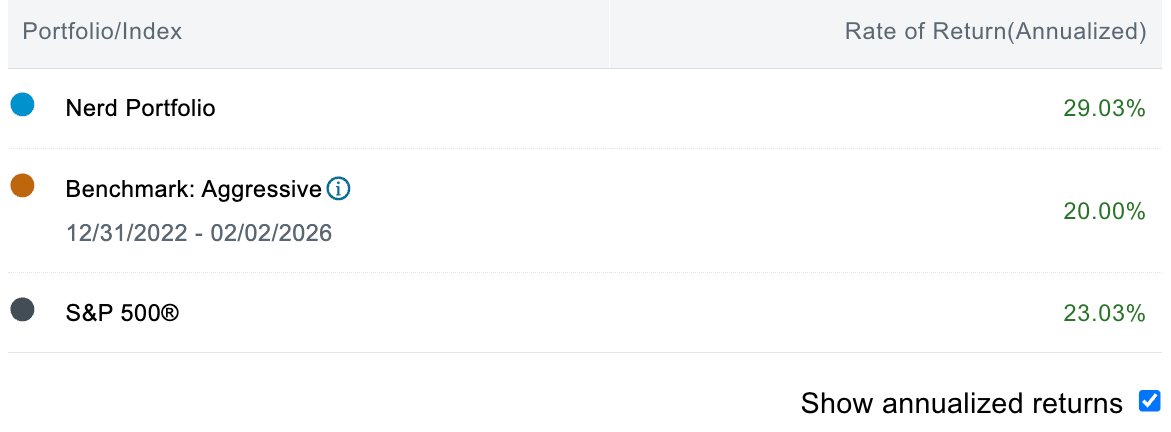Click the blue Nerd Portfolio legend dot
1171x432 pixels.
click(22, 104)
